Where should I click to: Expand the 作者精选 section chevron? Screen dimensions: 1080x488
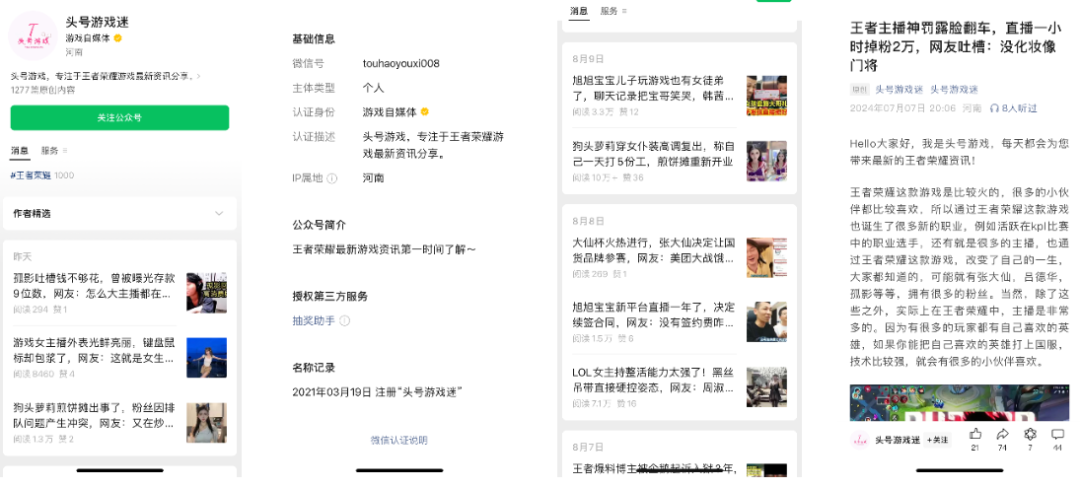[x=219, y=213]
